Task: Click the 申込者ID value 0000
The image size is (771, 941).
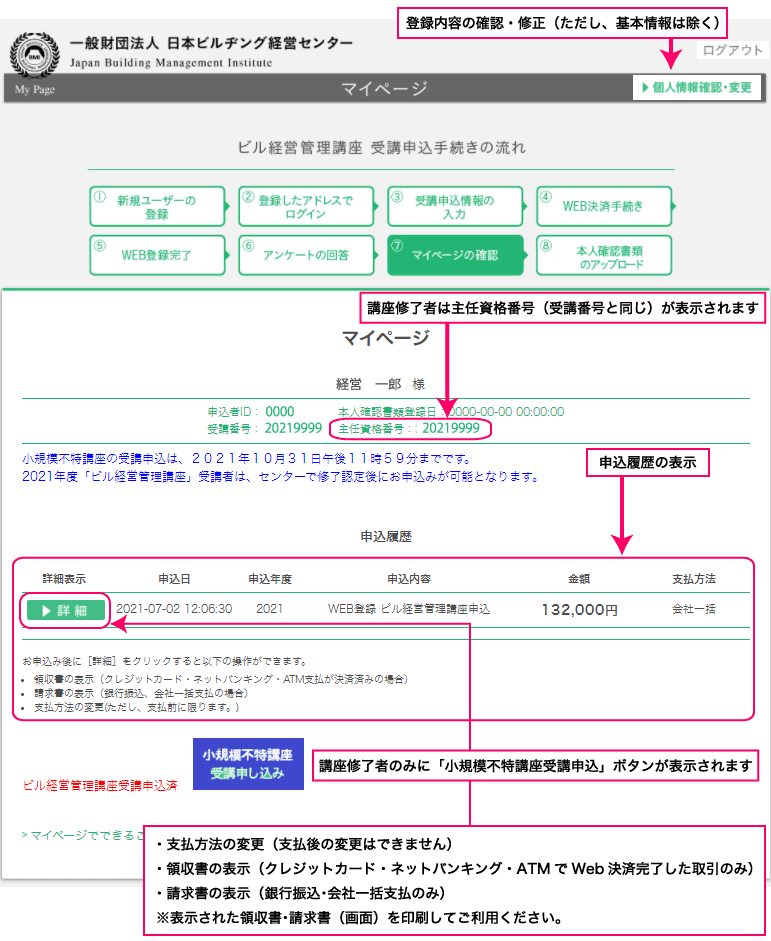Action: coord(280,412)
